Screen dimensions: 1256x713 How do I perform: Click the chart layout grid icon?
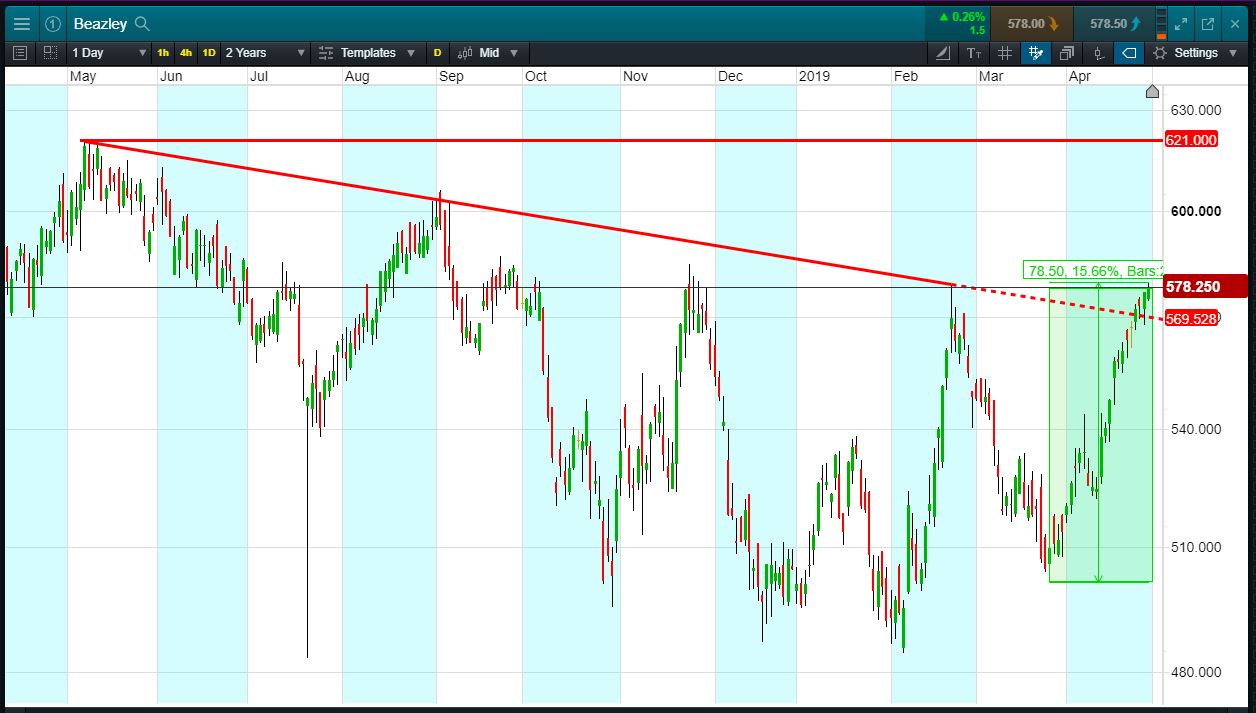tap(50, 52)
